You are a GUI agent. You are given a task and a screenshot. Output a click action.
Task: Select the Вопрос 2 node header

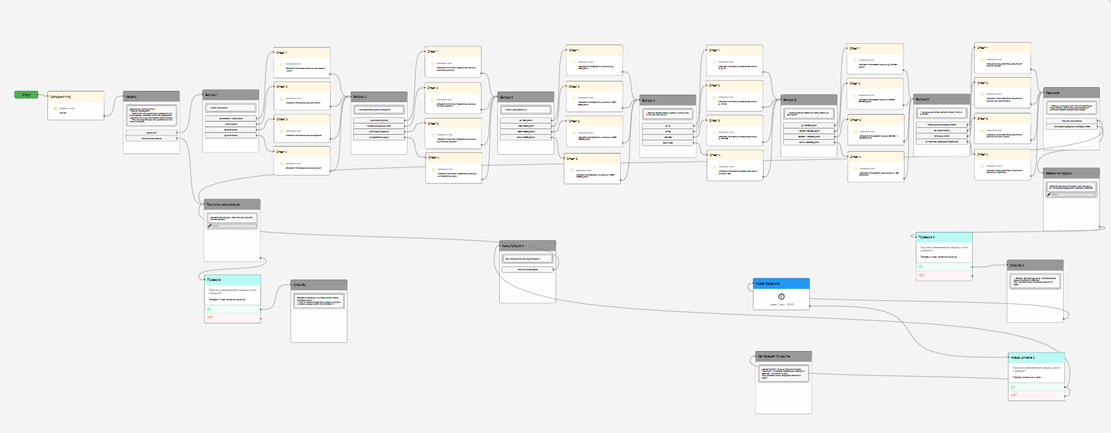coord(379,96)
